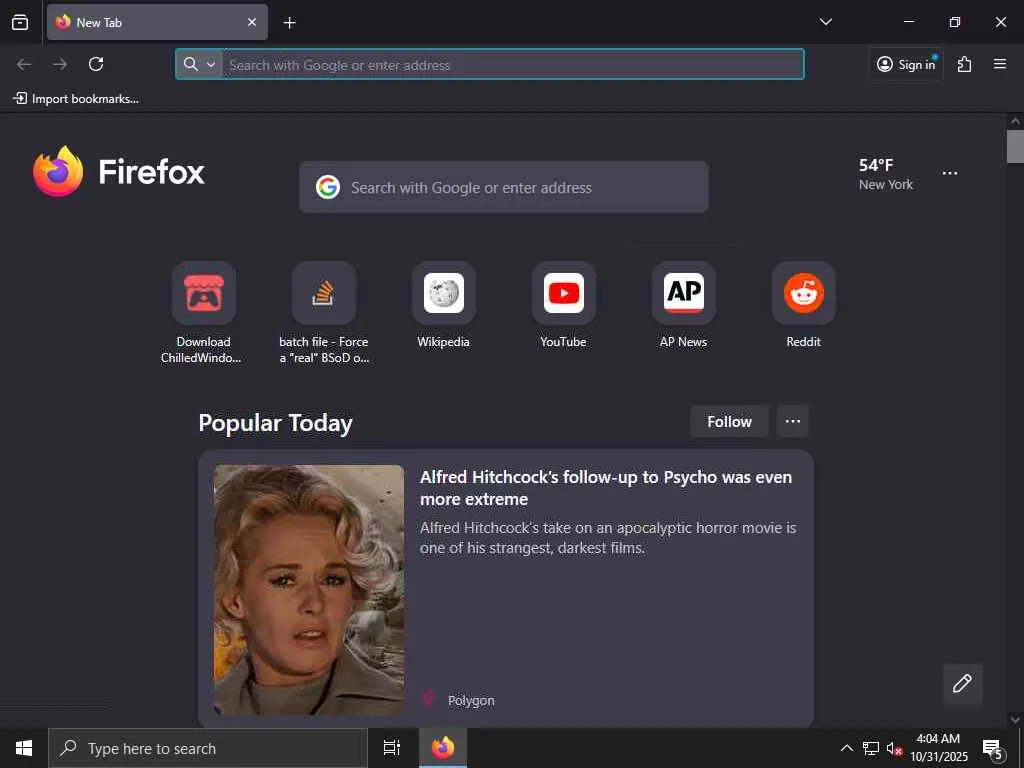Viewport: 1024px width, 768px height.
Task: Close the New Tab tab
Action: [251, 22]
